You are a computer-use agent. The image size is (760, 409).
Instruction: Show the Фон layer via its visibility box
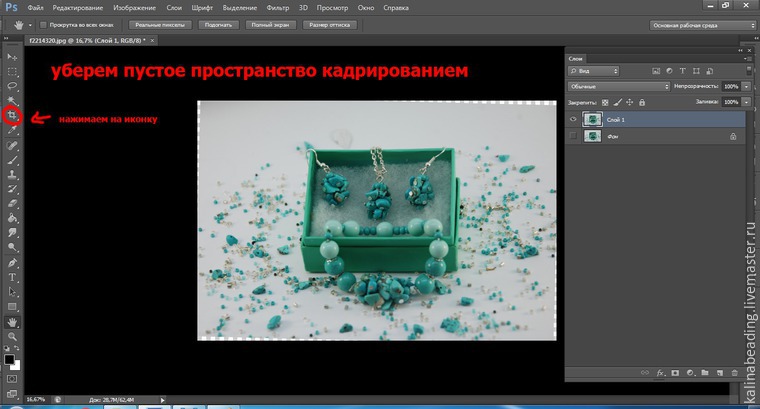point(573,136)
